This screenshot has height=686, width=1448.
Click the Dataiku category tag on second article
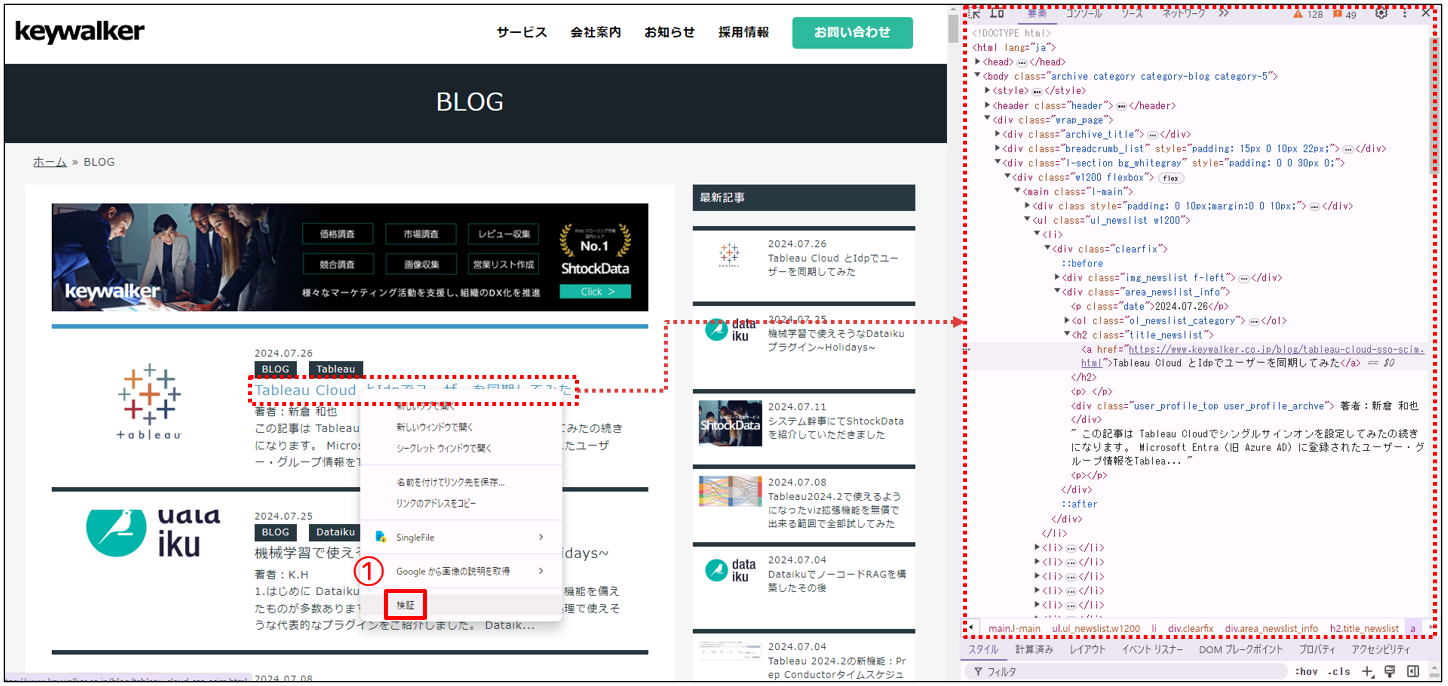click(x=336, y=533)
